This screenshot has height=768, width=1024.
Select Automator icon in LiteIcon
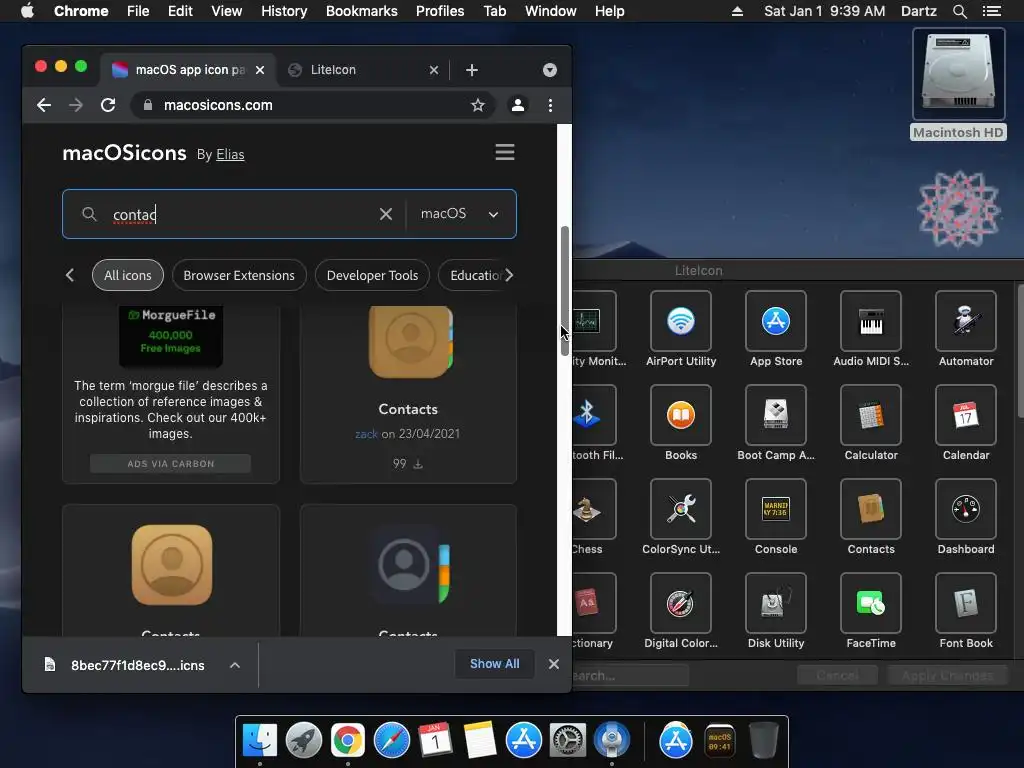pos(966,321)
